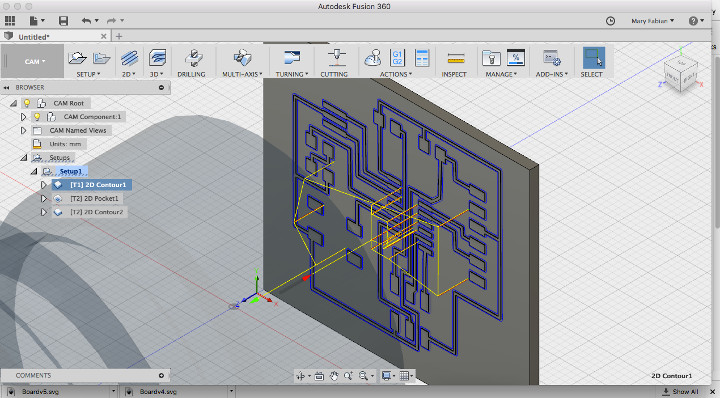Expand the CAM Component:1 node
The image size is (720, 398).
coord(23,117)
